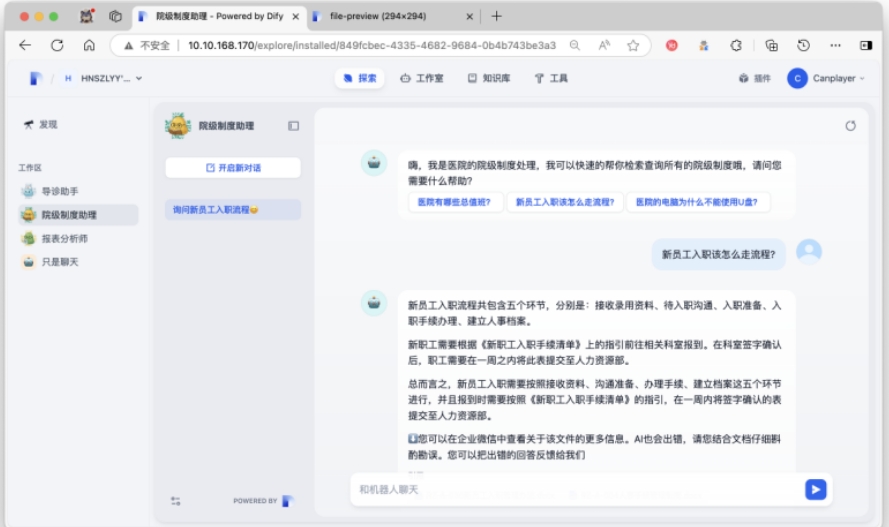Image resolution: width=889 pixels, height=527 pixels.
Task: Open browser history clock icon
Action: [803, 45]
